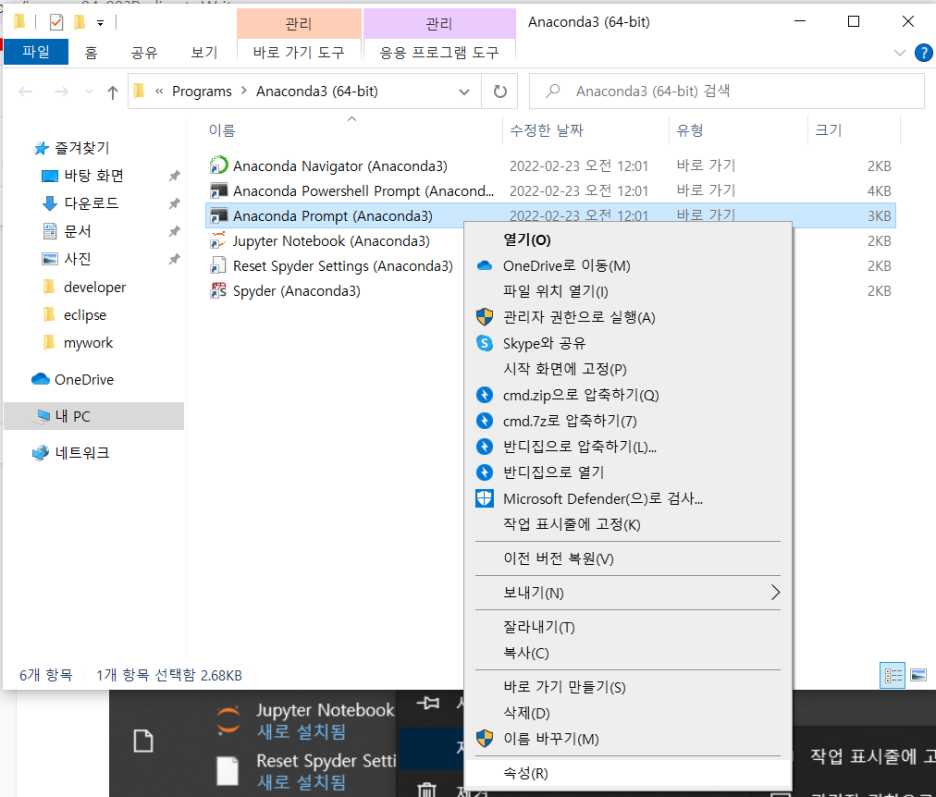
Task: Click the hidden path chevron before Programs
Action: coord(159,91)
